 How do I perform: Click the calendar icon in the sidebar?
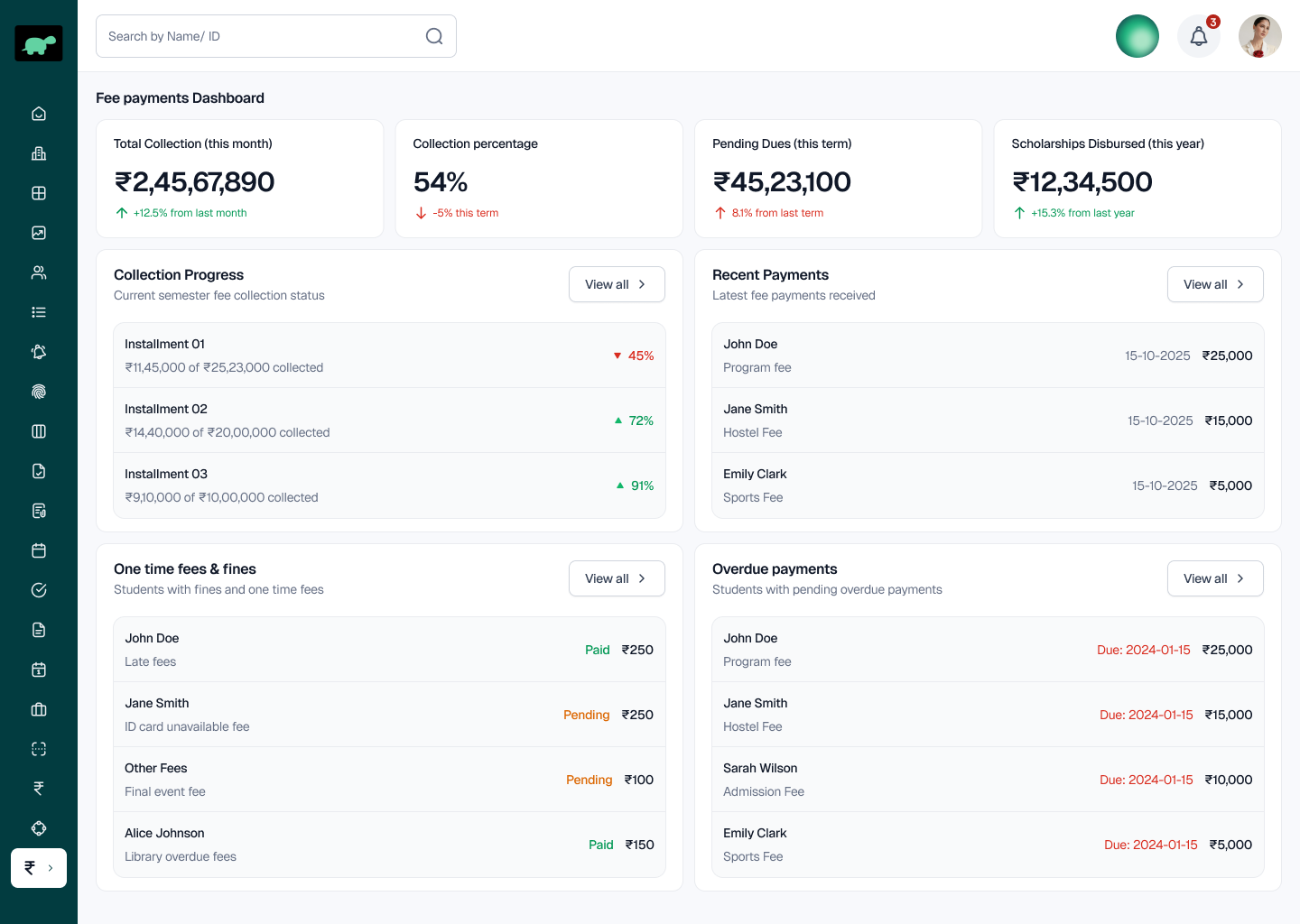(38, 550)
